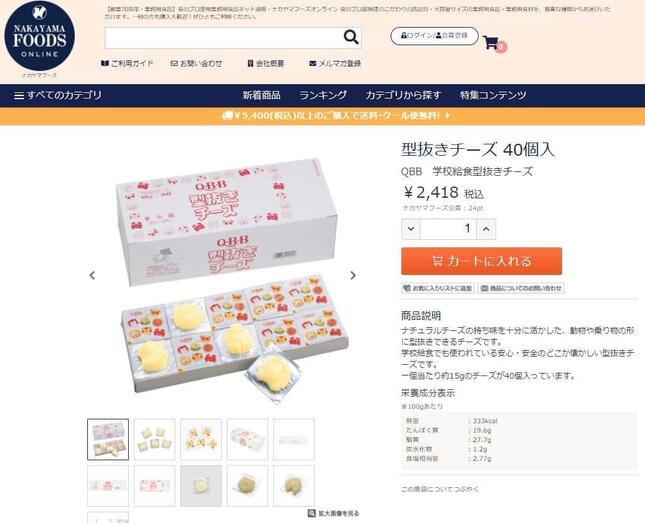Show next product image arrow
This screenshot has width=645, height=523.
point(353,275)
